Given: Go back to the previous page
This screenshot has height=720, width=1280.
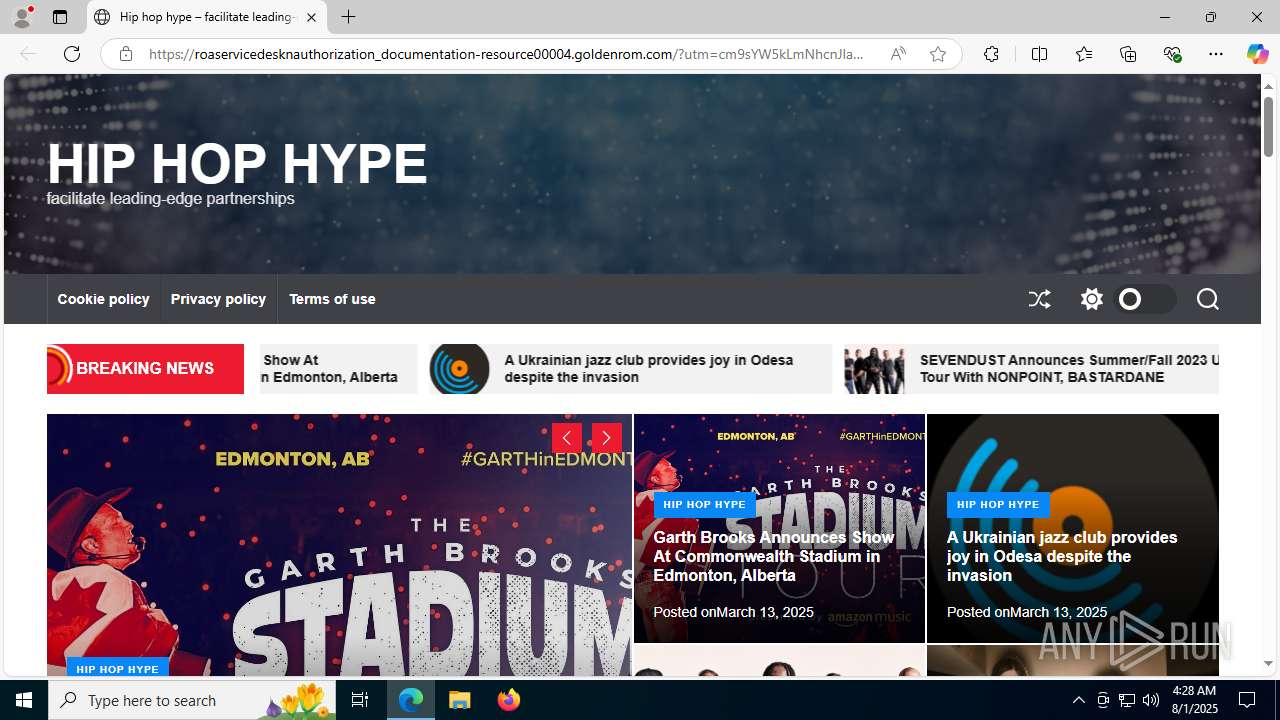Looking at the screenshot, I should [28, 54].
